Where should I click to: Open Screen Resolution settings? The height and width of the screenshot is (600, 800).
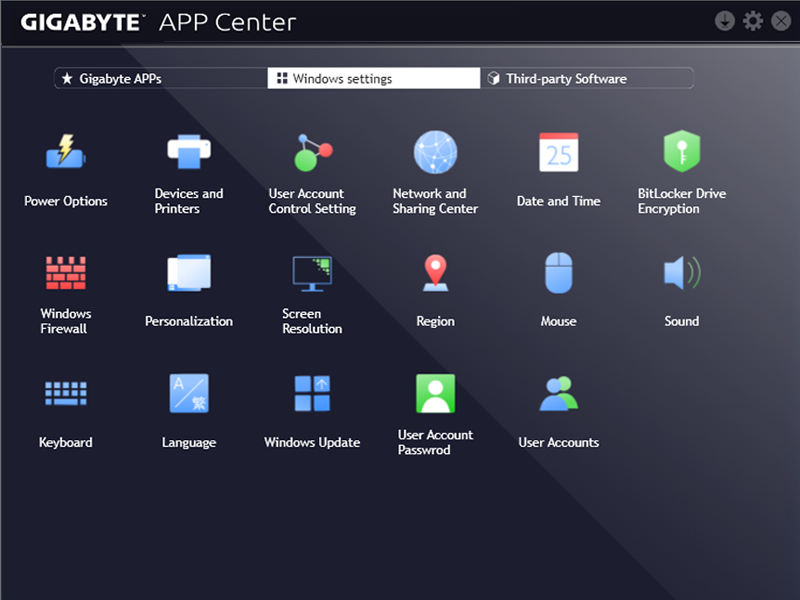pos(312,273)
